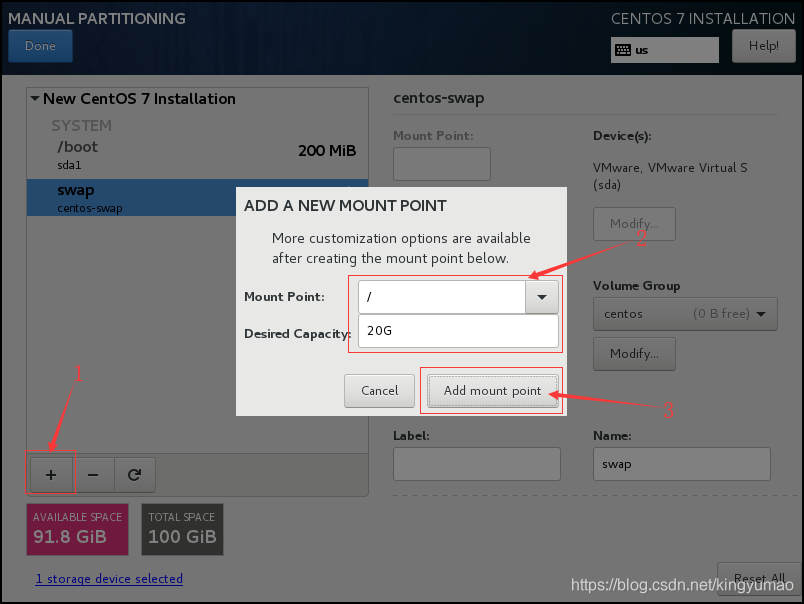
Task: Click the TOTAL SPACE 100 GiB box
Action: 183,530
